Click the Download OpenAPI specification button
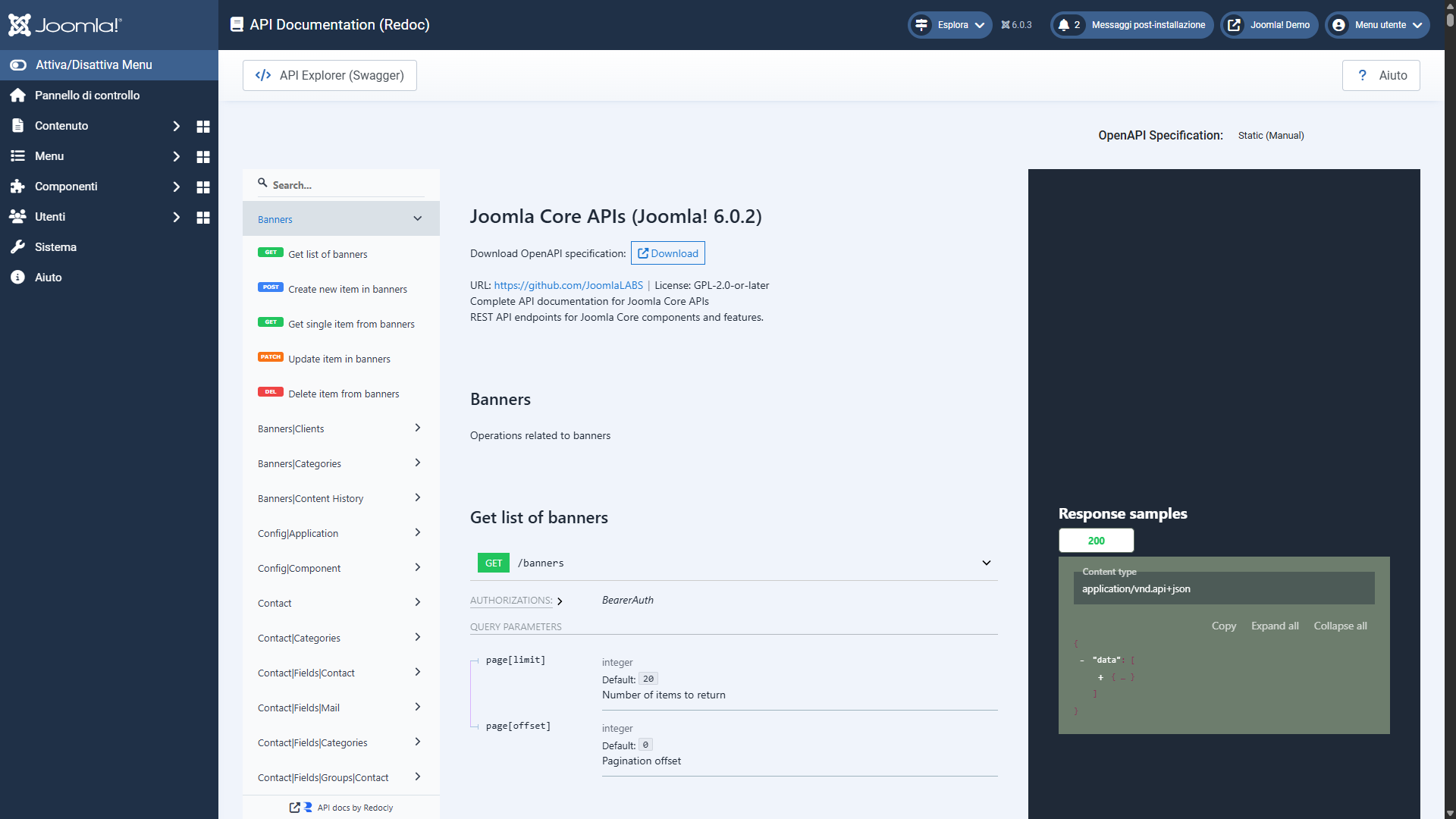 667,253
